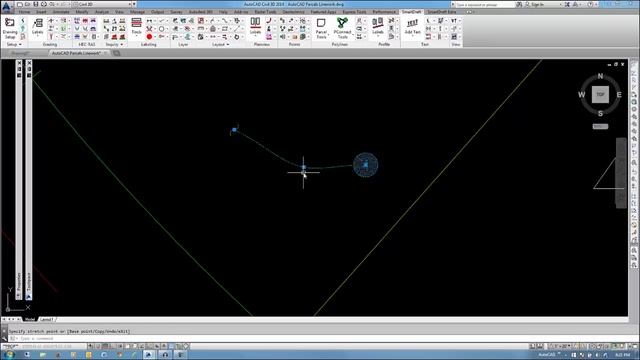Image resolution: width=640 pixels, height=360 pixels.
Task: Open the quick access toolbar customize arrow
Action: (134, 4)
